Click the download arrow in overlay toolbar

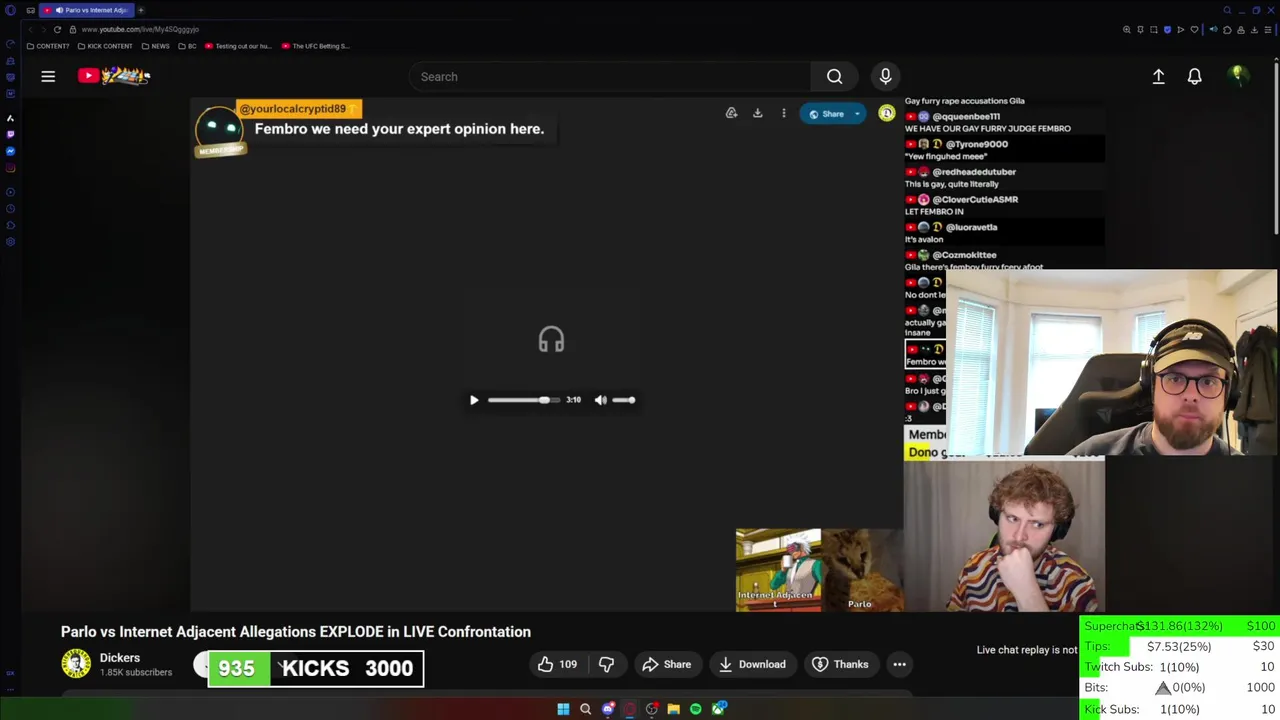coord(757,113)
